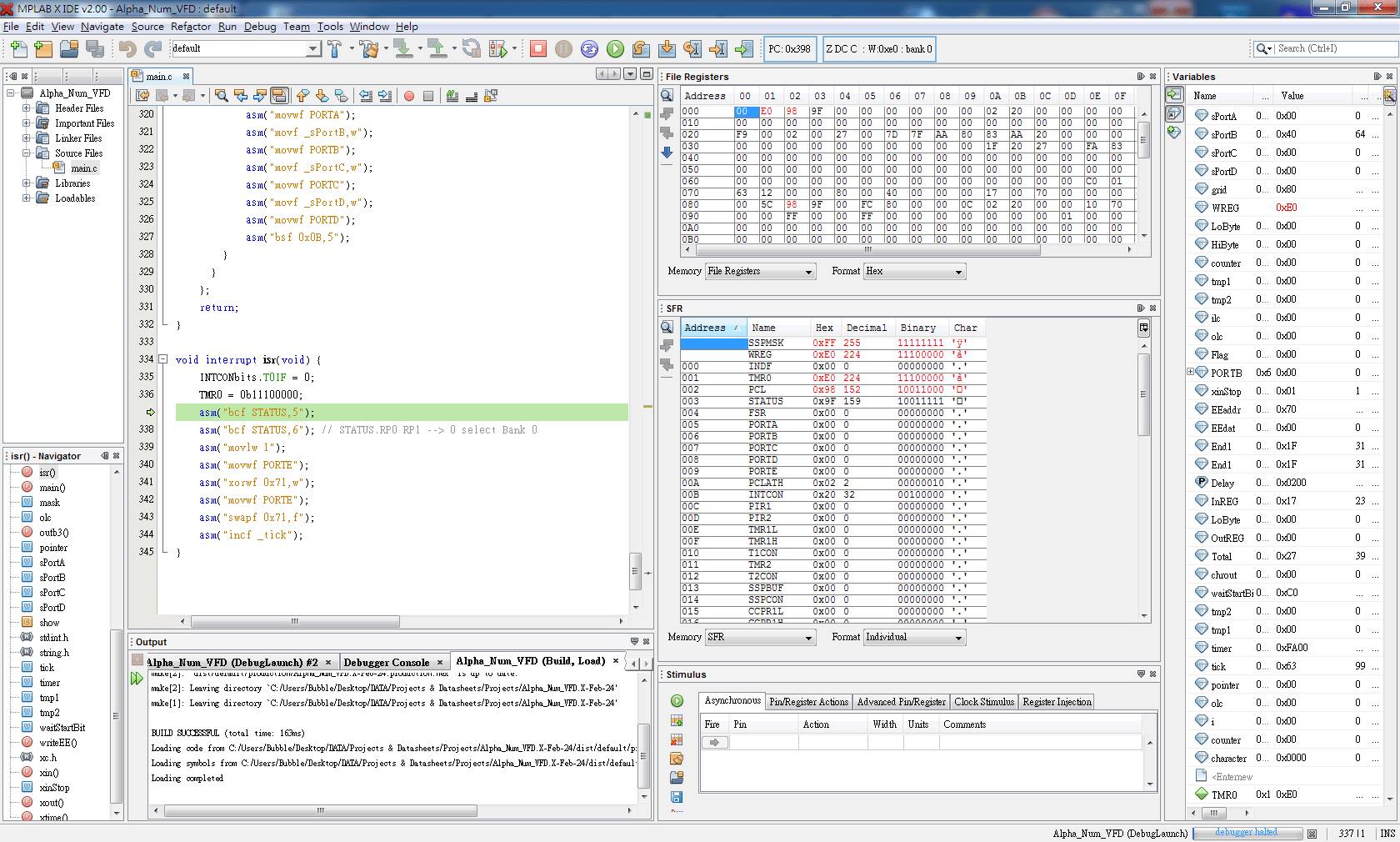The height and width of the screenshot is (842, 1400).
Task: Open main.c in the project tree
Action: [83, 168]
